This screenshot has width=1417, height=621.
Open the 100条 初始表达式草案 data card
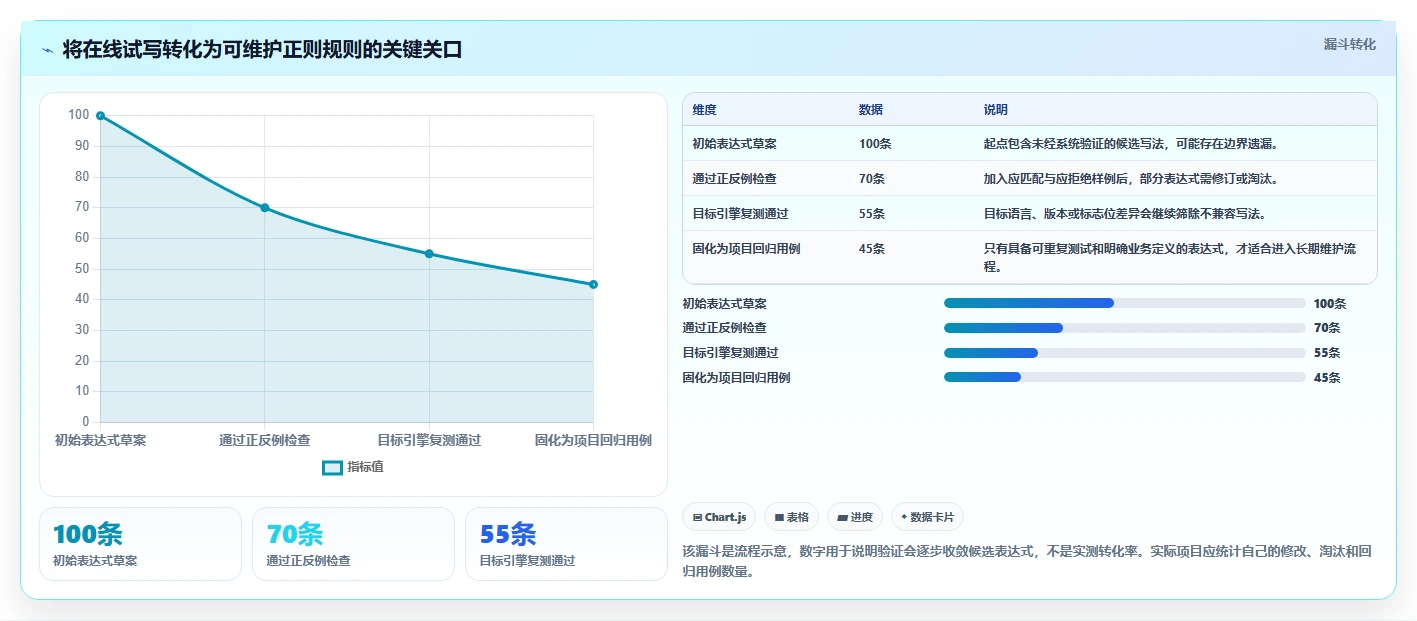[140, 544]
